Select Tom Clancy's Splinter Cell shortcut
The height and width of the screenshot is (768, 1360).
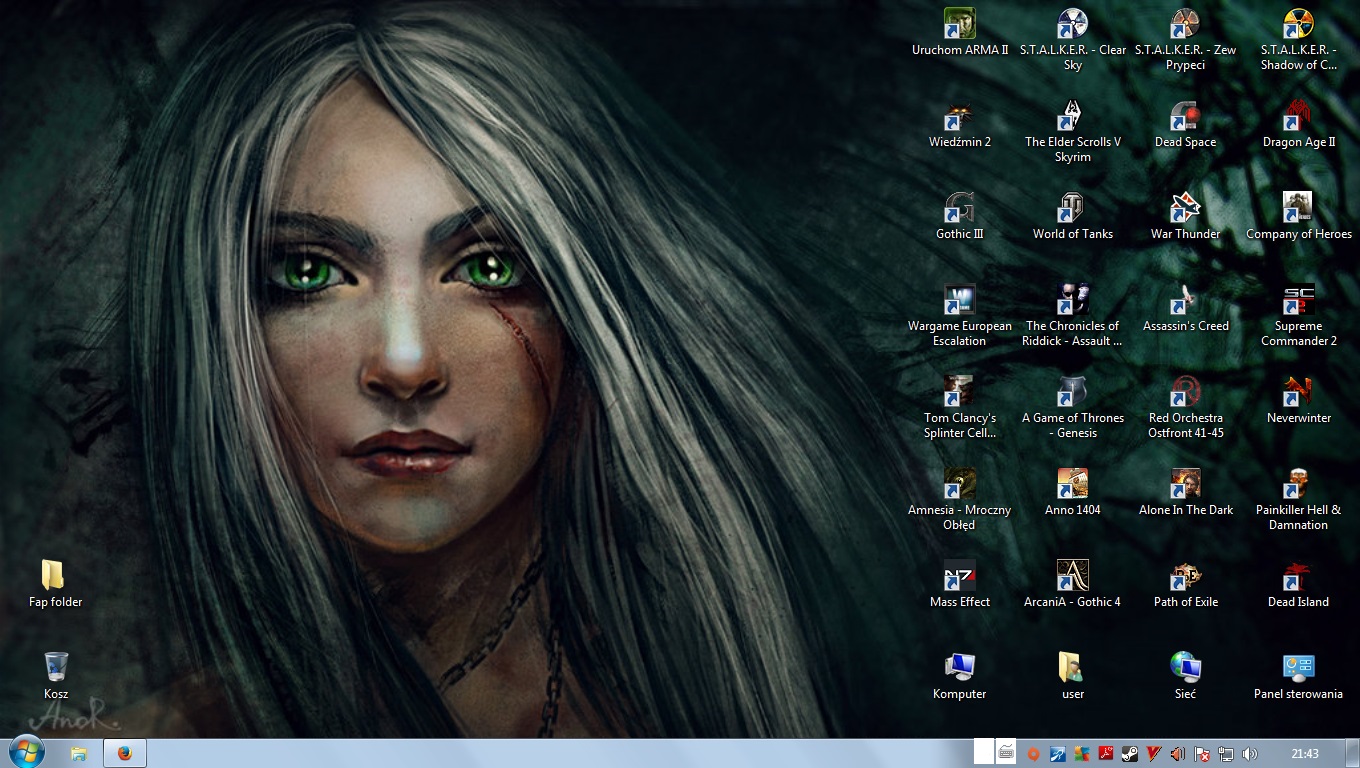tap(959, 408)
